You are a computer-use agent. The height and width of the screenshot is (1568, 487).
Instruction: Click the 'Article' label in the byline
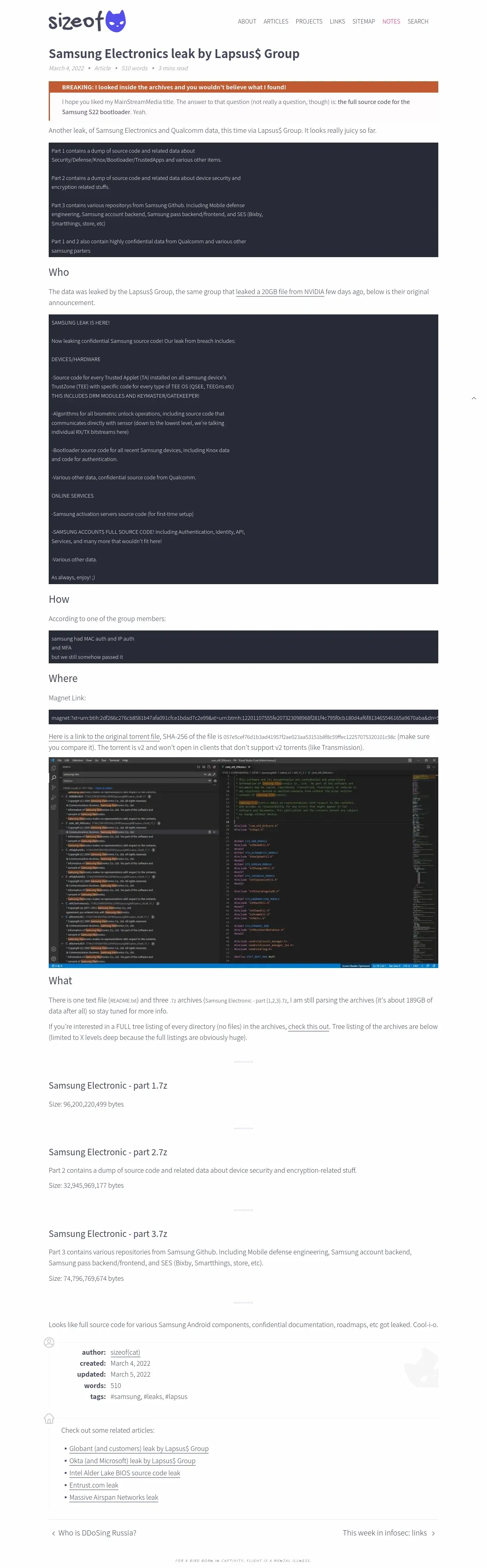point(103,68)
